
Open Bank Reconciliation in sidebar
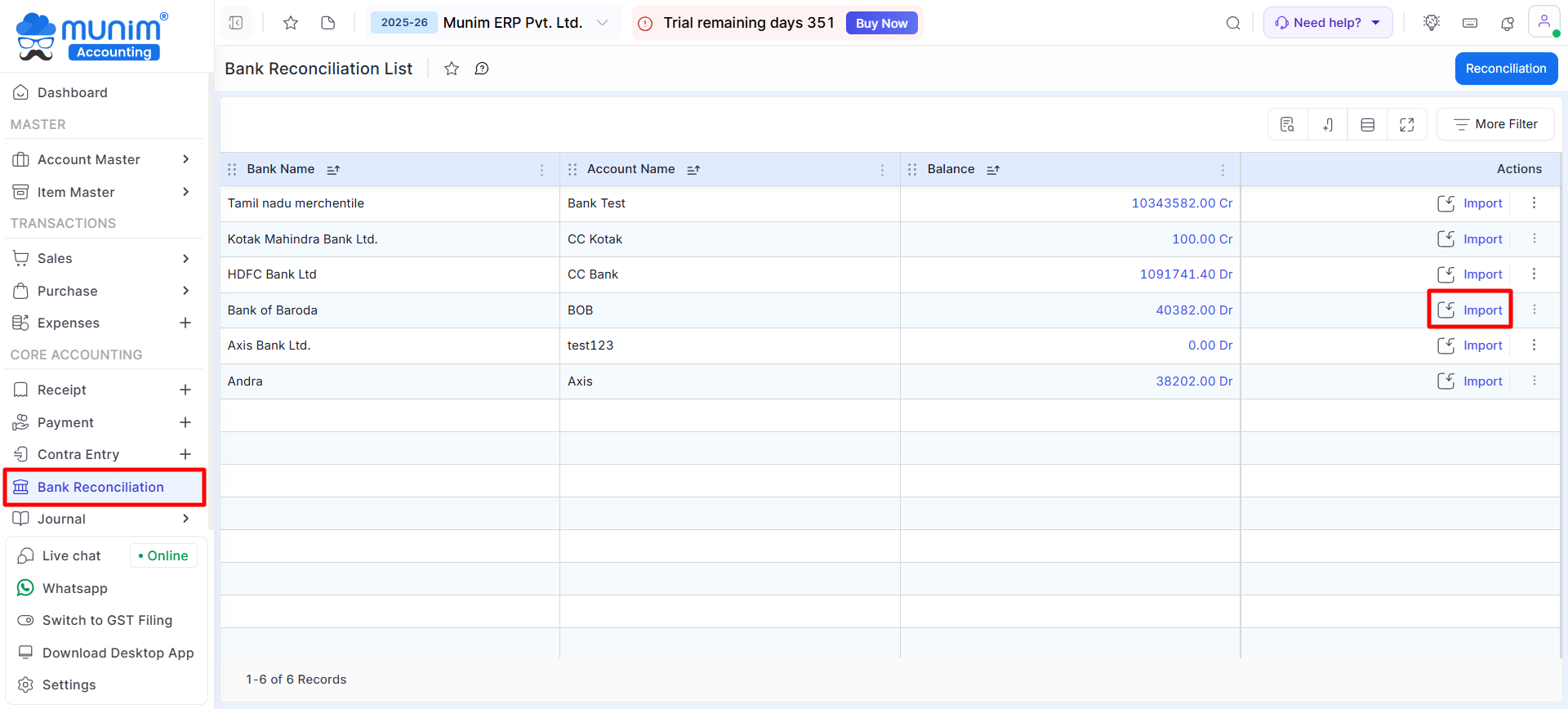(104, 487)
